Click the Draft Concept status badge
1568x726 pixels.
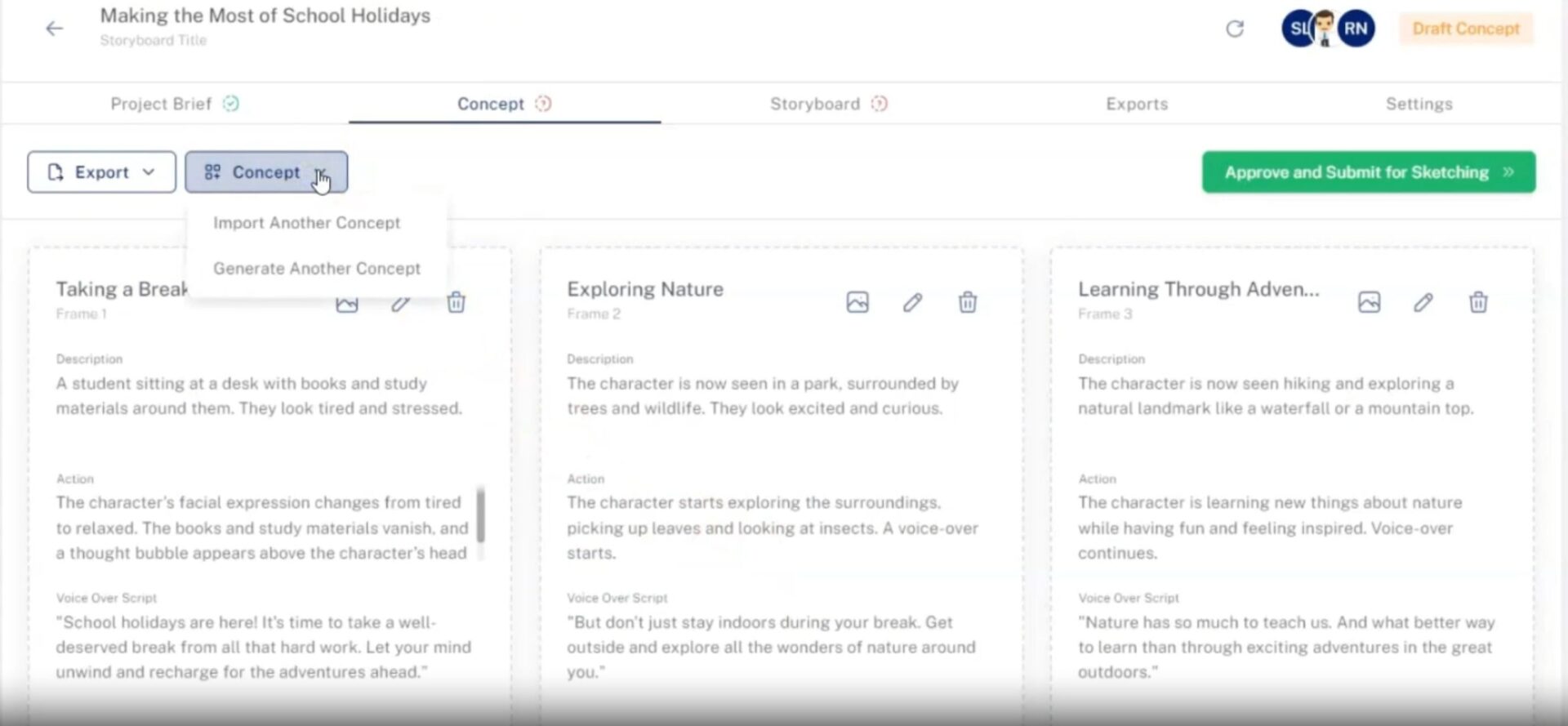(1466, 29)
